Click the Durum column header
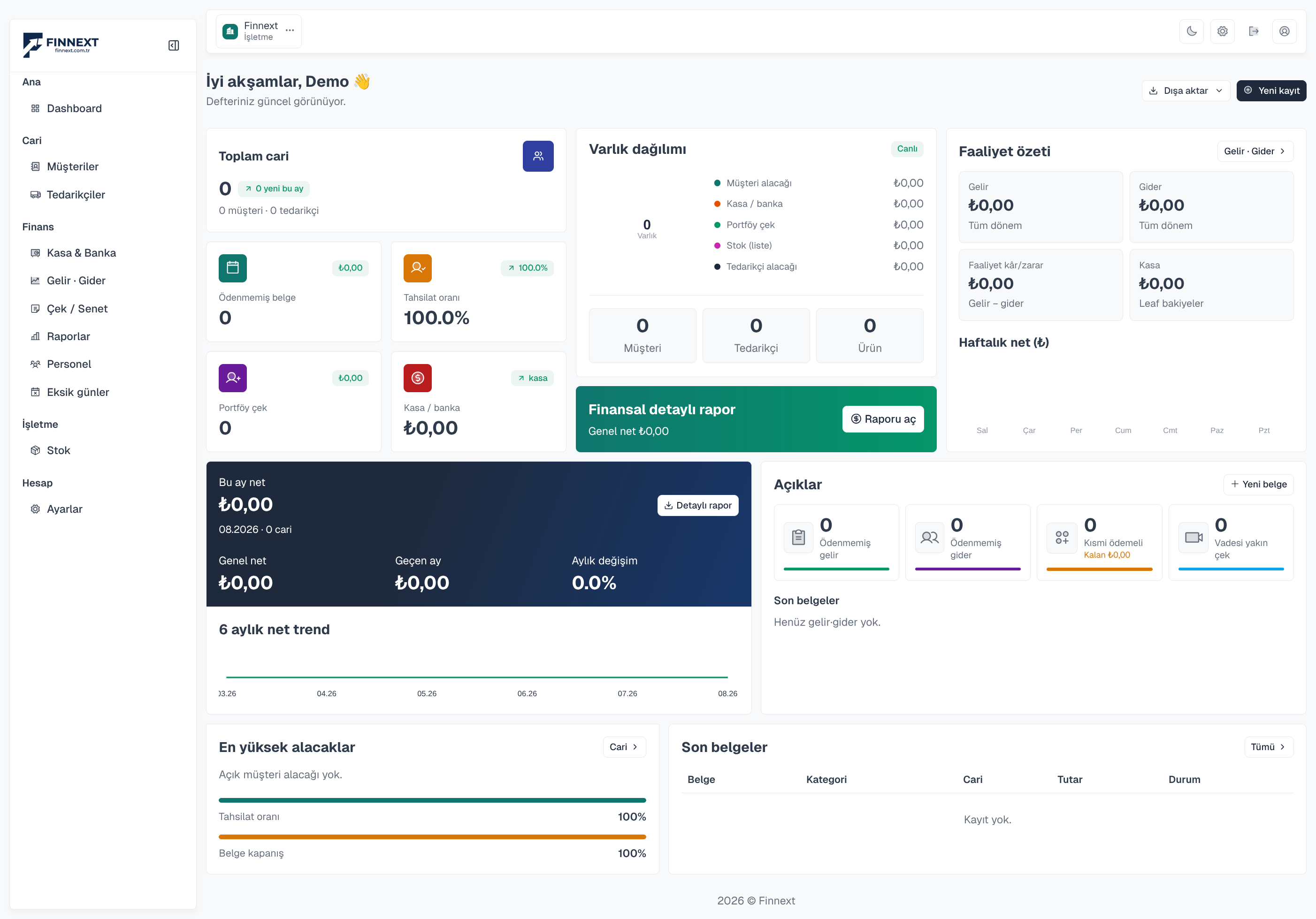 tap(1184, 780)
